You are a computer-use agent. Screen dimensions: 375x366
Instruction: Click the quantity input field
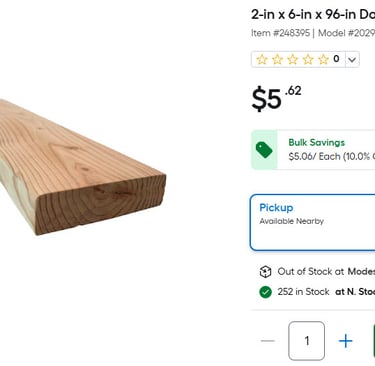tap(307, 341)
